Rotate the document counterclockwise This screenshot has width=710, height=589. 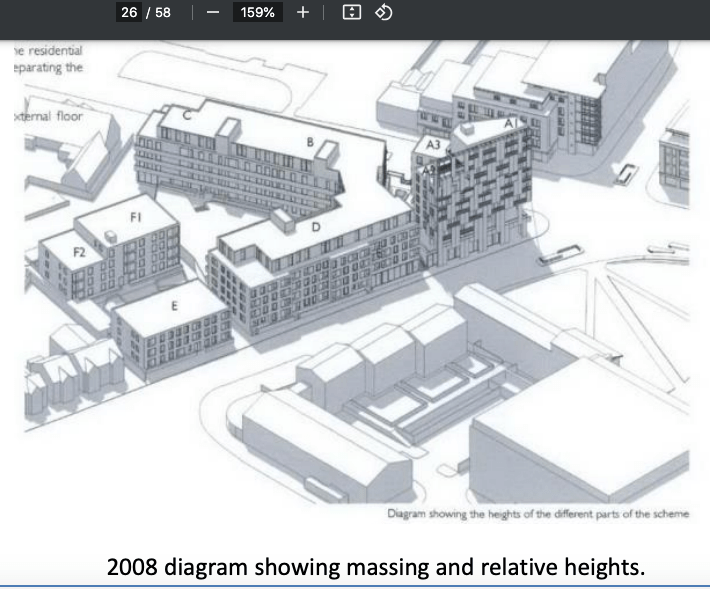384,13
